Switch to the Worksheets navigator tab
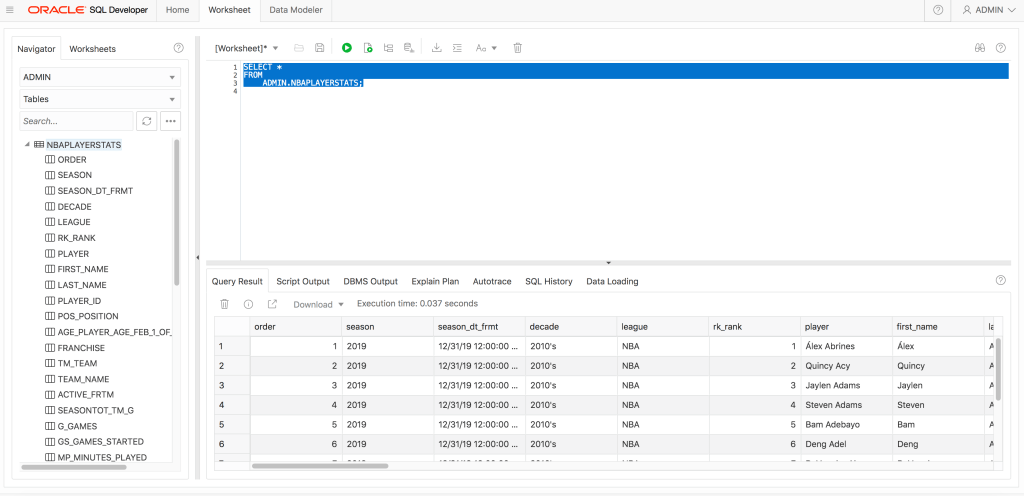The image size is (1024, 496). coord(92,49)
